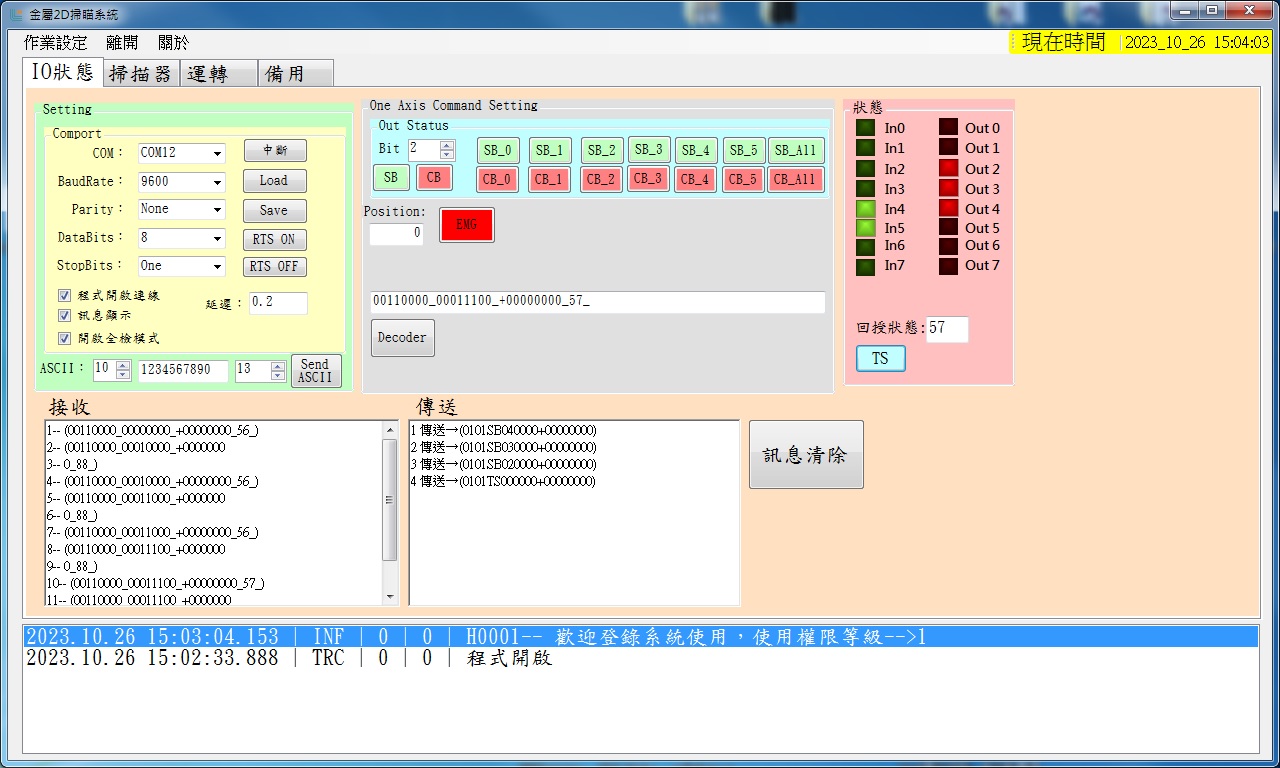
Task: Click the green SB button
Action: (x=391, y=178)
